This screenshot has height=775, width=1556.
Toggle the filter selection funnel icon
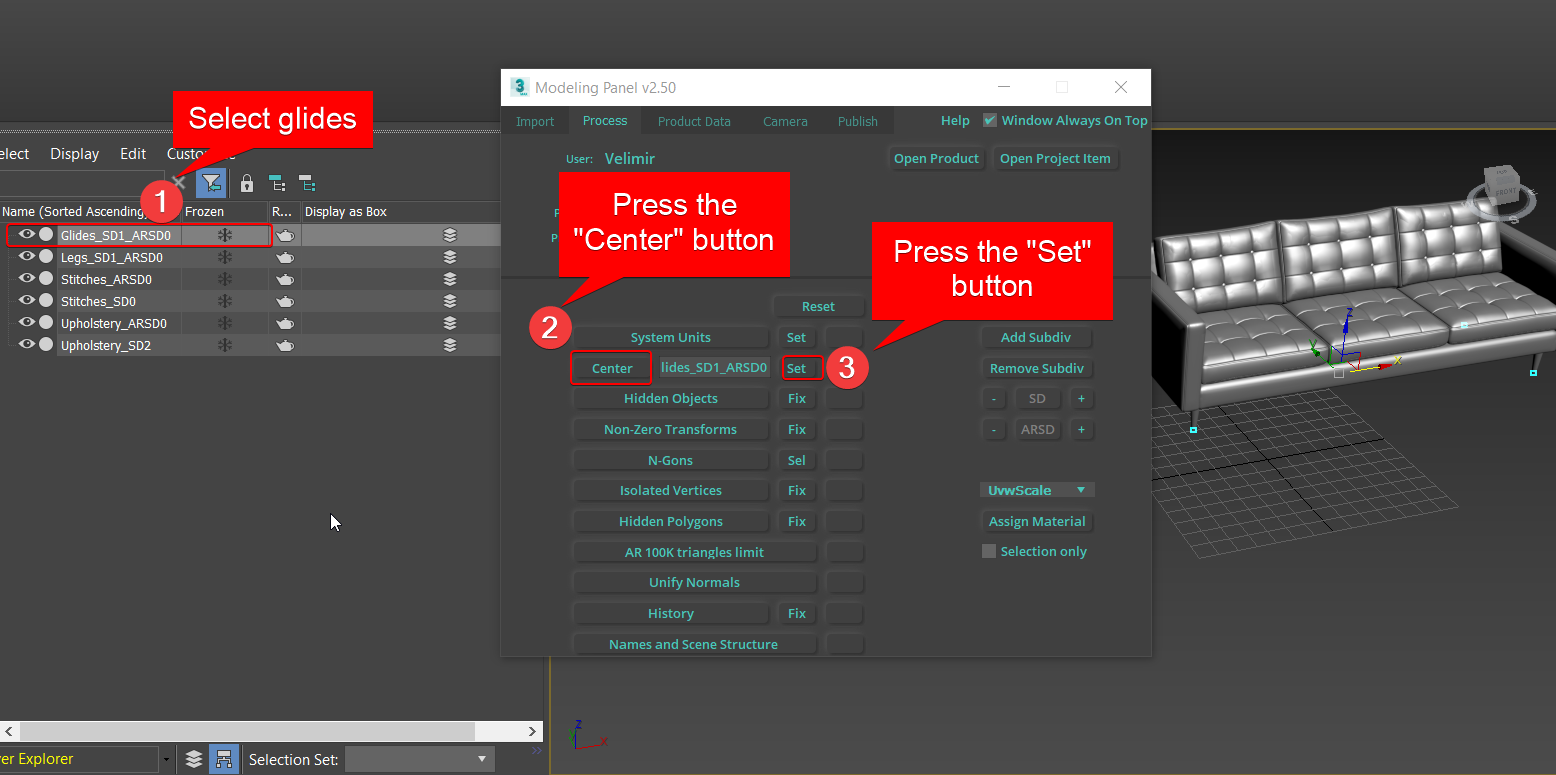coord(211,183)
